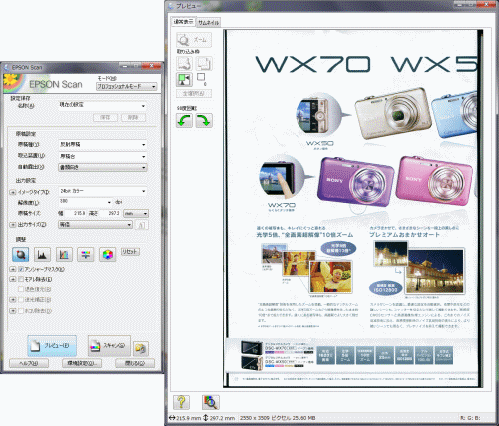Click the Preview (プレビュー) button
Image resolution: width=499 pixels, height=426 pixels.
[52, 346]
